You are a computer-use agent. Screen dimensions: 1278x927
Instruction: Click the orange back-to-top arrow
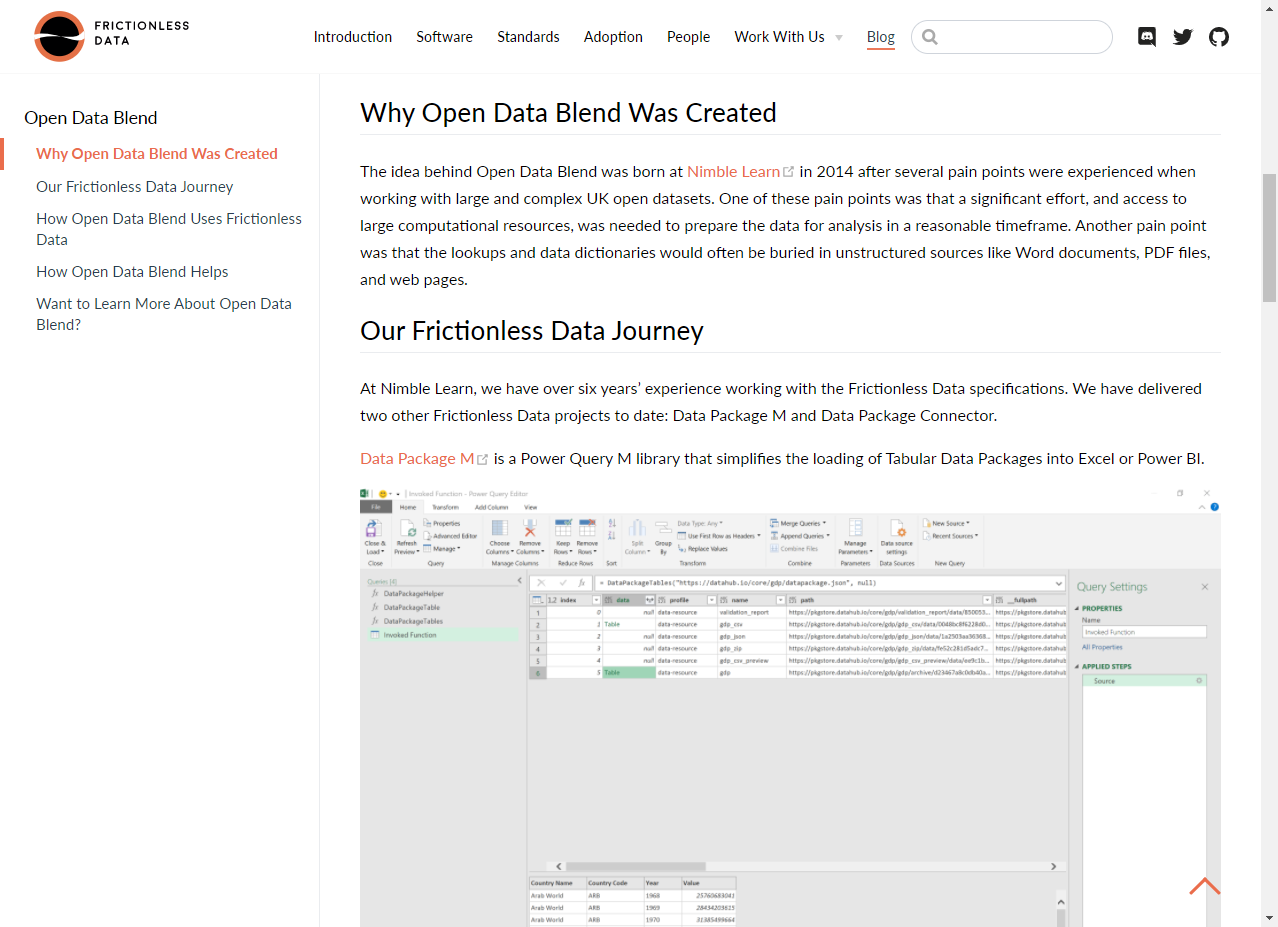1205,886
